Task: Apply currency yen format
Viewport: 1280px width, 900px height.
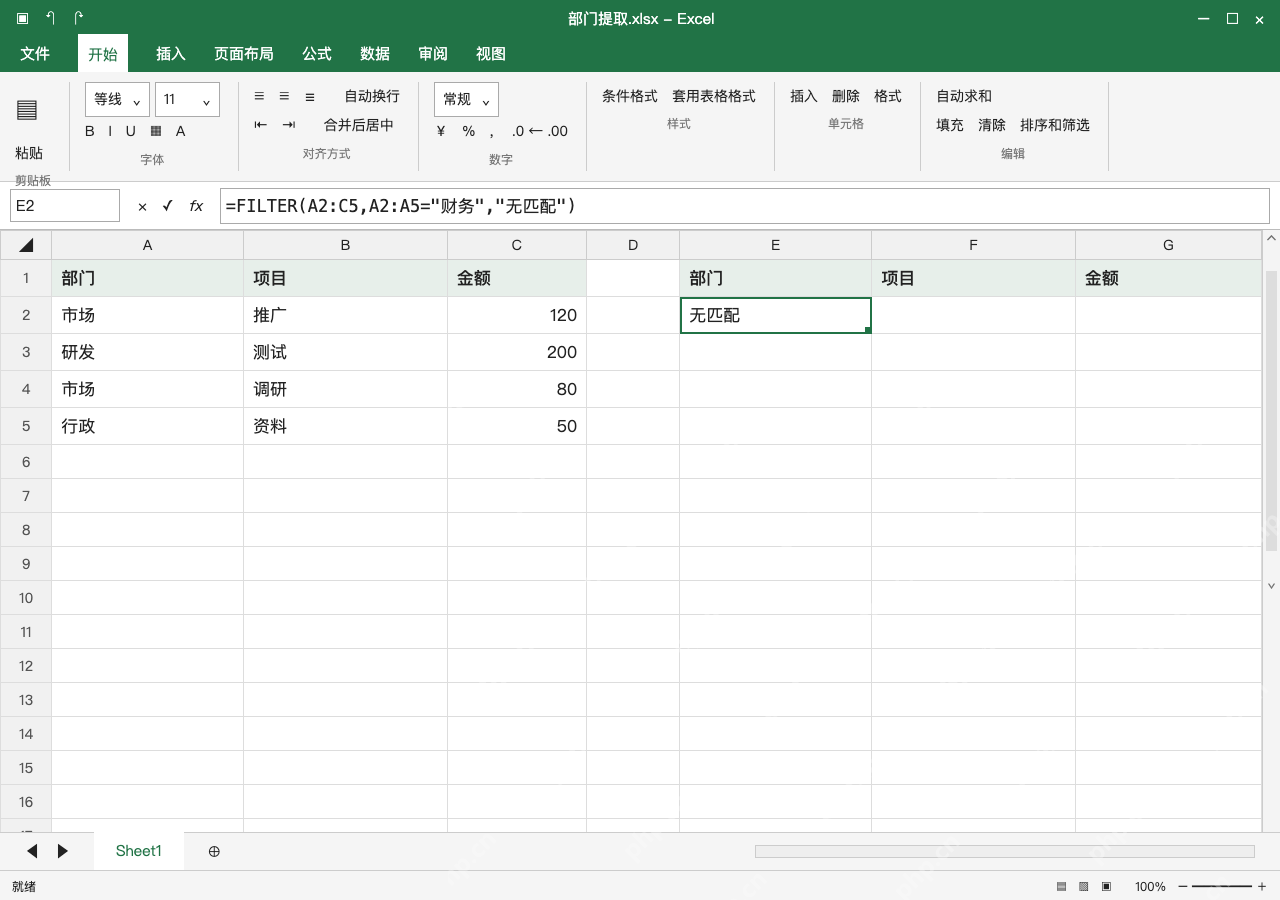Action: [x=441, y=131]
